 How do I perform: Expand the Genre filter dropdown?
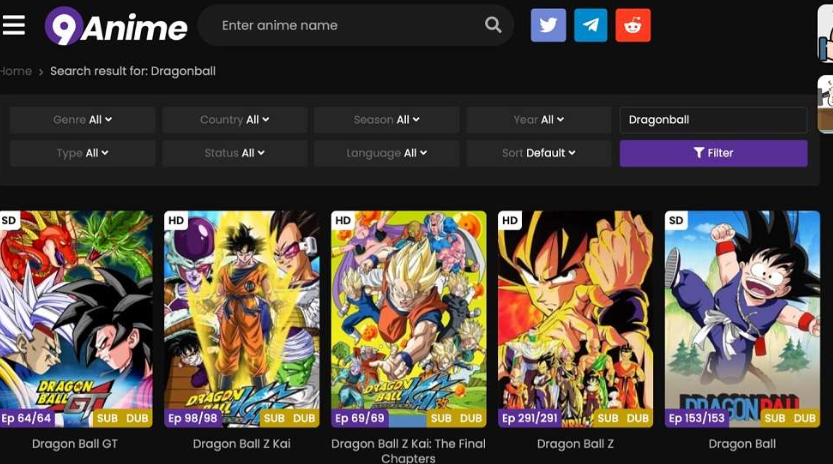pyautogui.click(x=82, y=120)
